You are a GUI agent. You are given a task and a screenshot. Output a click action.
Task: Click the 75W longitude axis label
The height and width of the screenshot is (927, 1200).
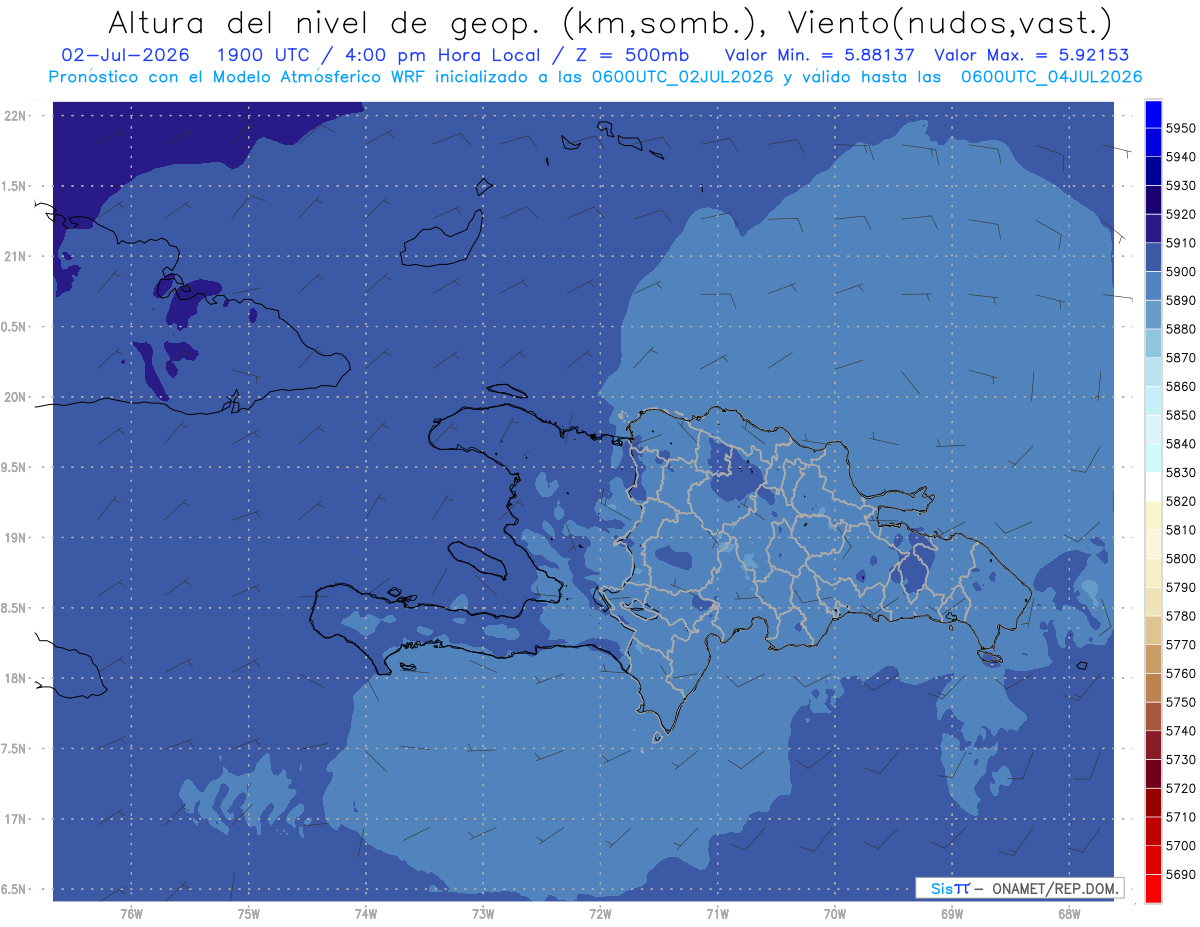pos(248,912)
